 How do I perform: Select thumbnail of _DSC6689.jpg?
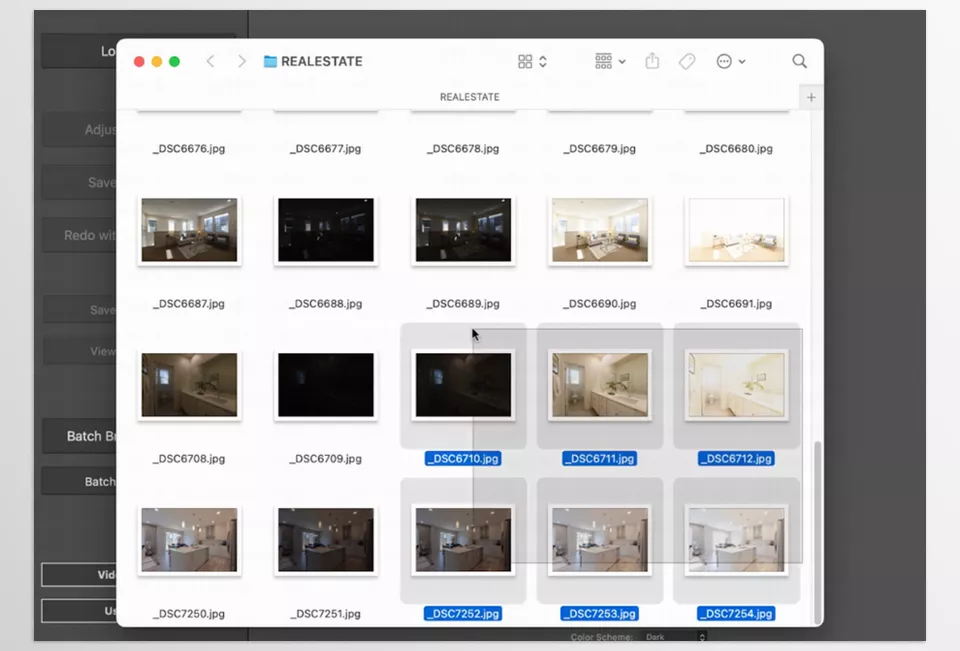(463, 230)
